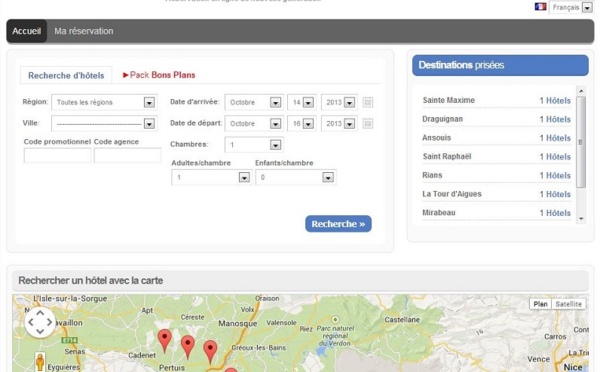Click Nice label on the map
The width and height of the screenshot is (600, 372).
(x=572, y=367)
